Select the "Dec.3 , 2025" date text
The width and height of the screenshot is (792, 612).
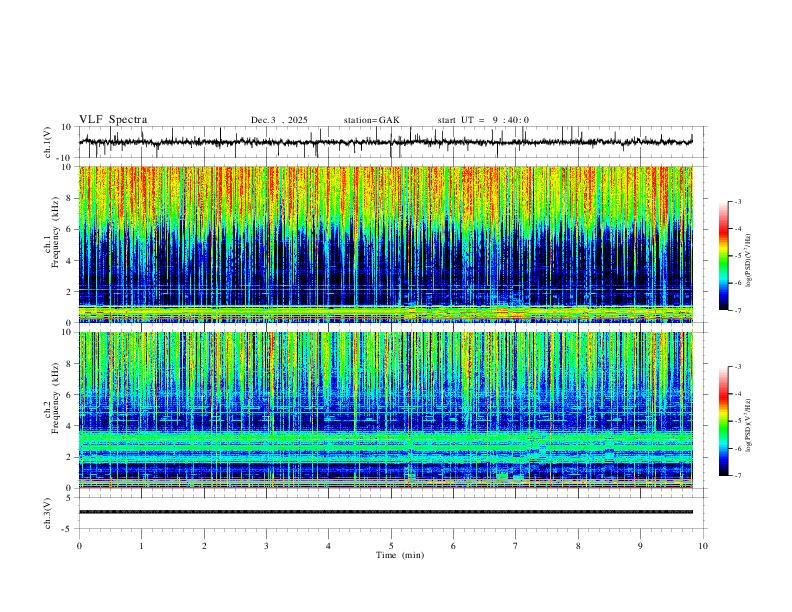279,120
